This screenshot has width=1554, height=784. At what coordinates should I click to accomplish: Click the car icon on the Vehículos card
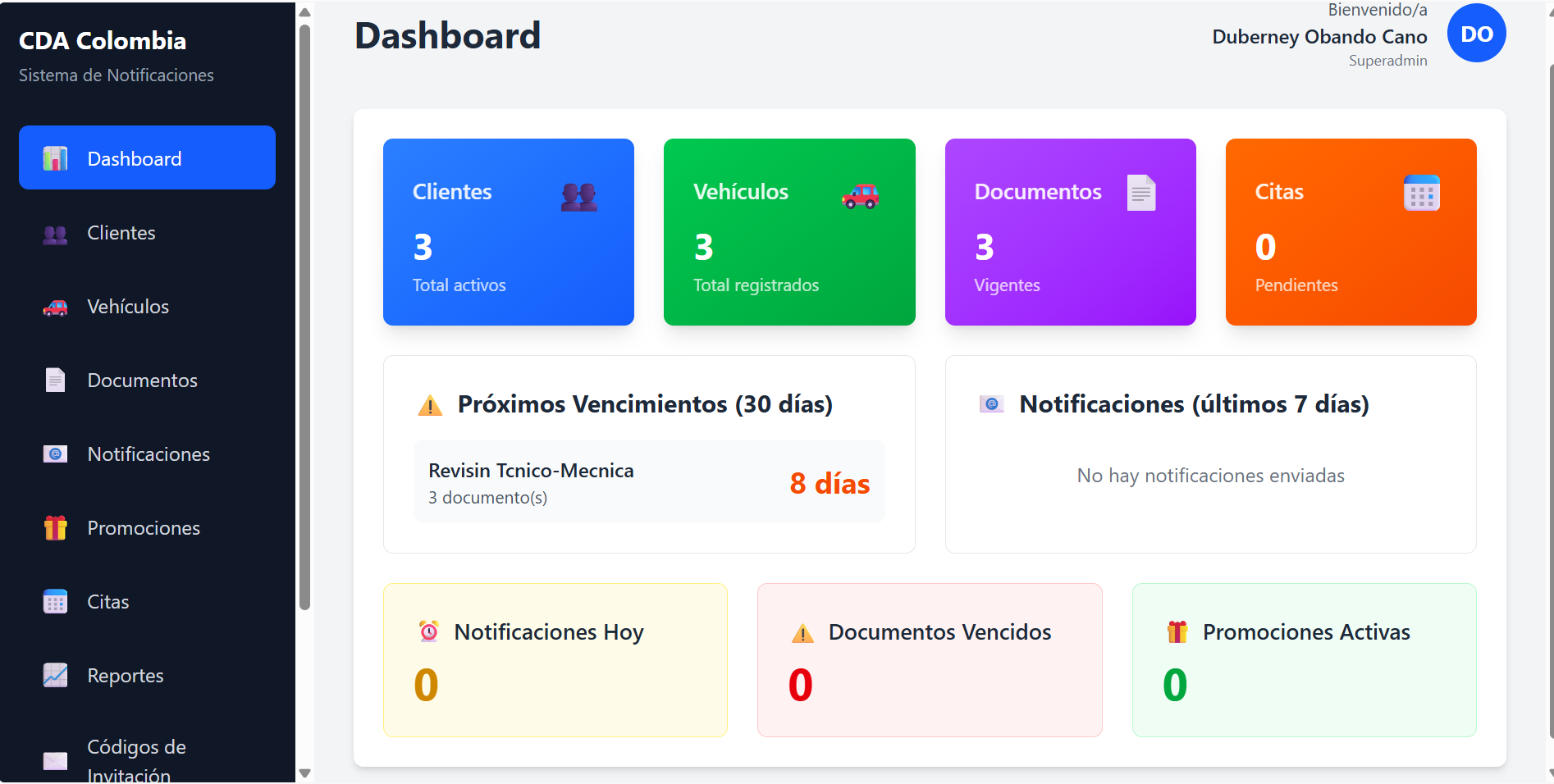[x=861, y=195]
